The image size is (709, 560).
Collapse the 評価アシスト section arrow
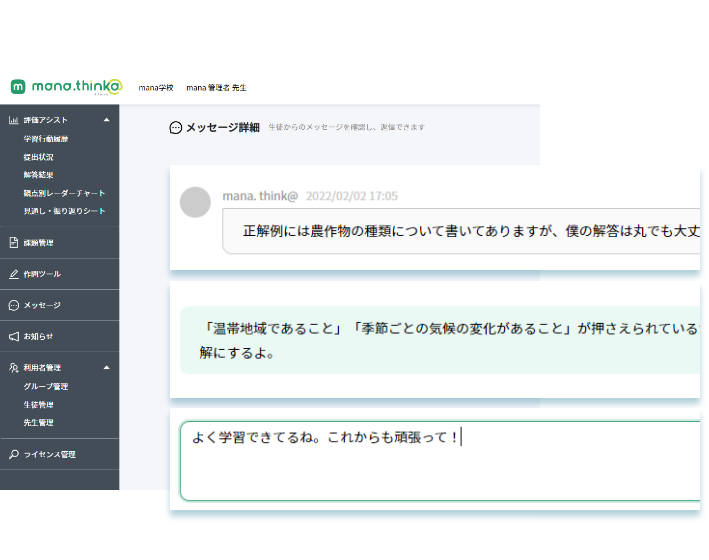(x=107, y=121)
